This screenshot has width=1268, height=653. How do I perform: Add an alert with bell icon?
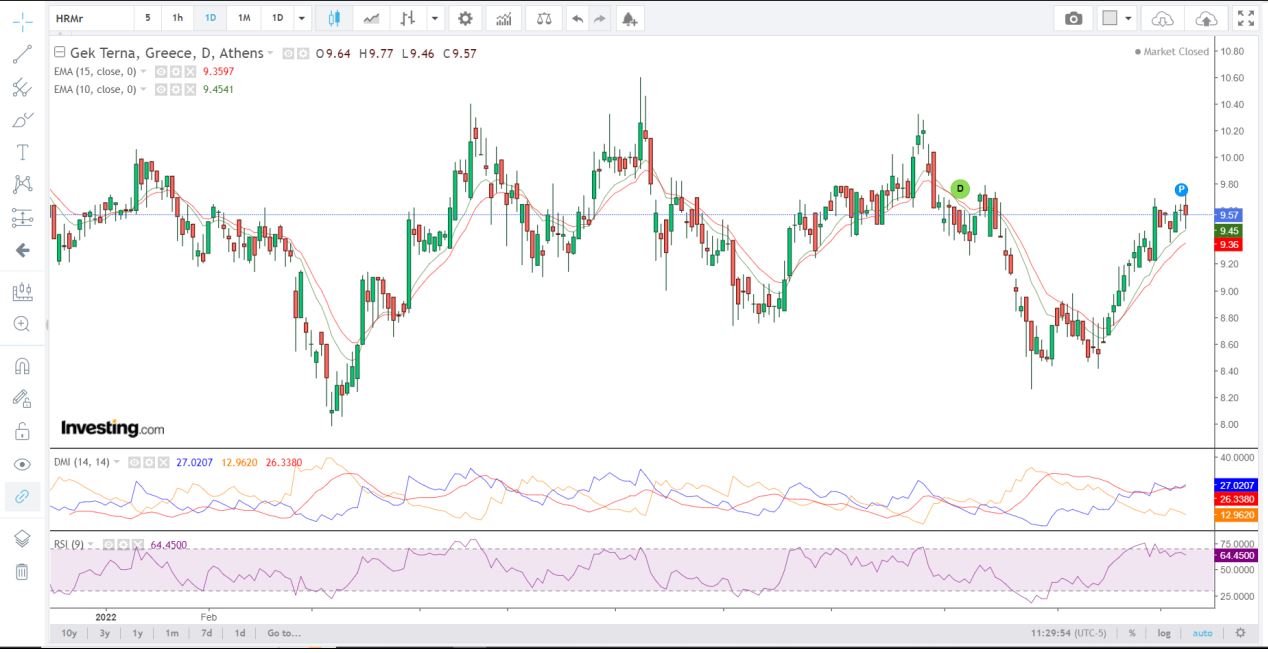(x=628, y=18)
